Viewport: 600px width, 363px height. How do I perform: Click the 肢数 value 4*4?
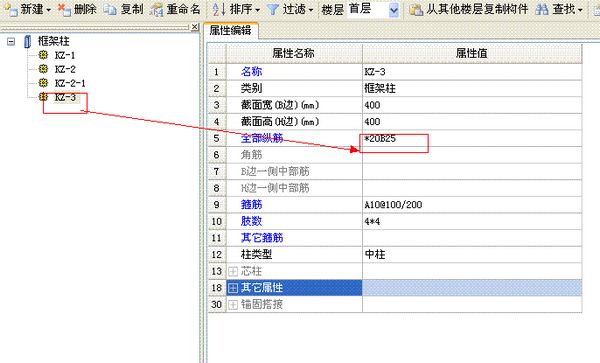click(x=472, y=221)
